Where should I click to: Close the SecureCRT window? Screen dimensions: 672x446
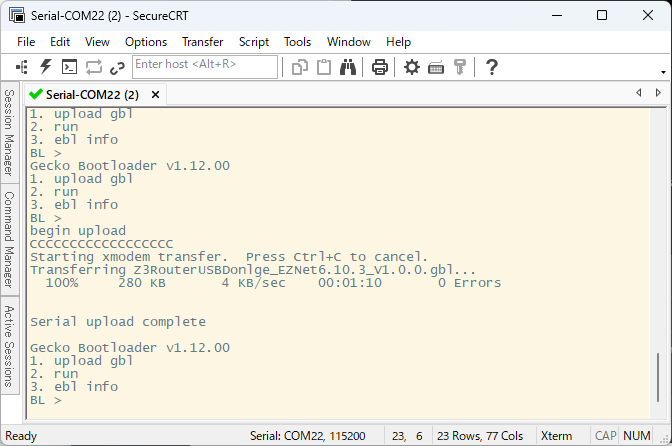tap(648, 15)
